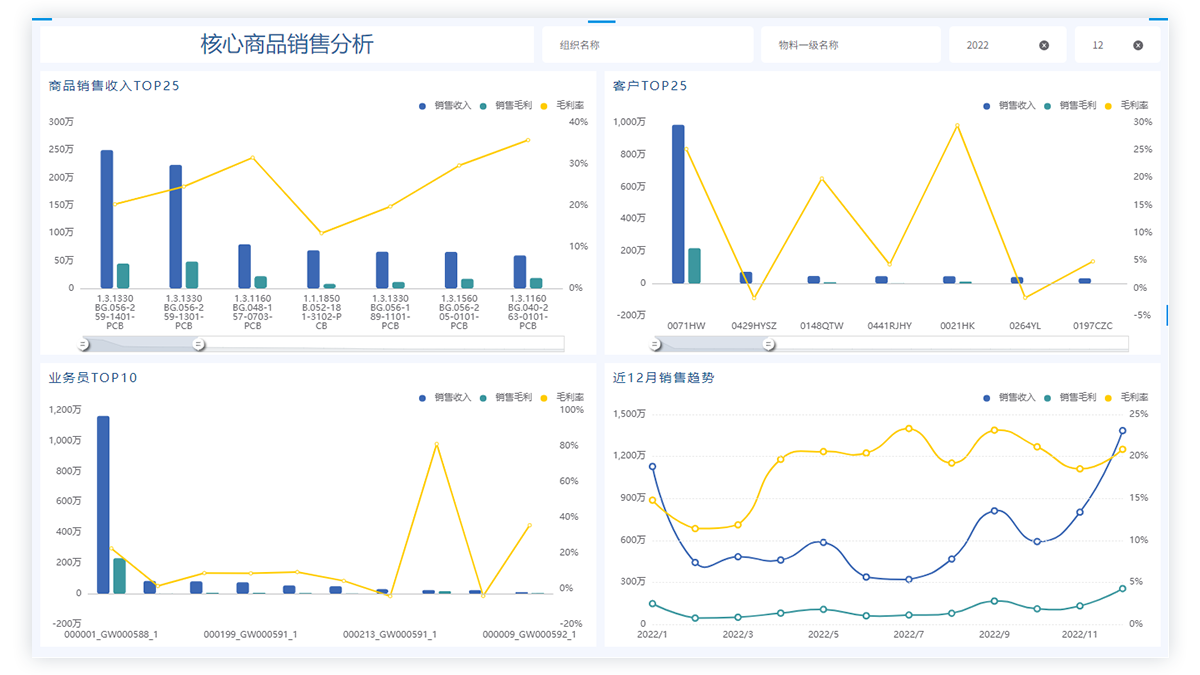Toggle 毛利率 legend in 商品销售收入TOP25

pyautogui.click(x=563, y=105)
